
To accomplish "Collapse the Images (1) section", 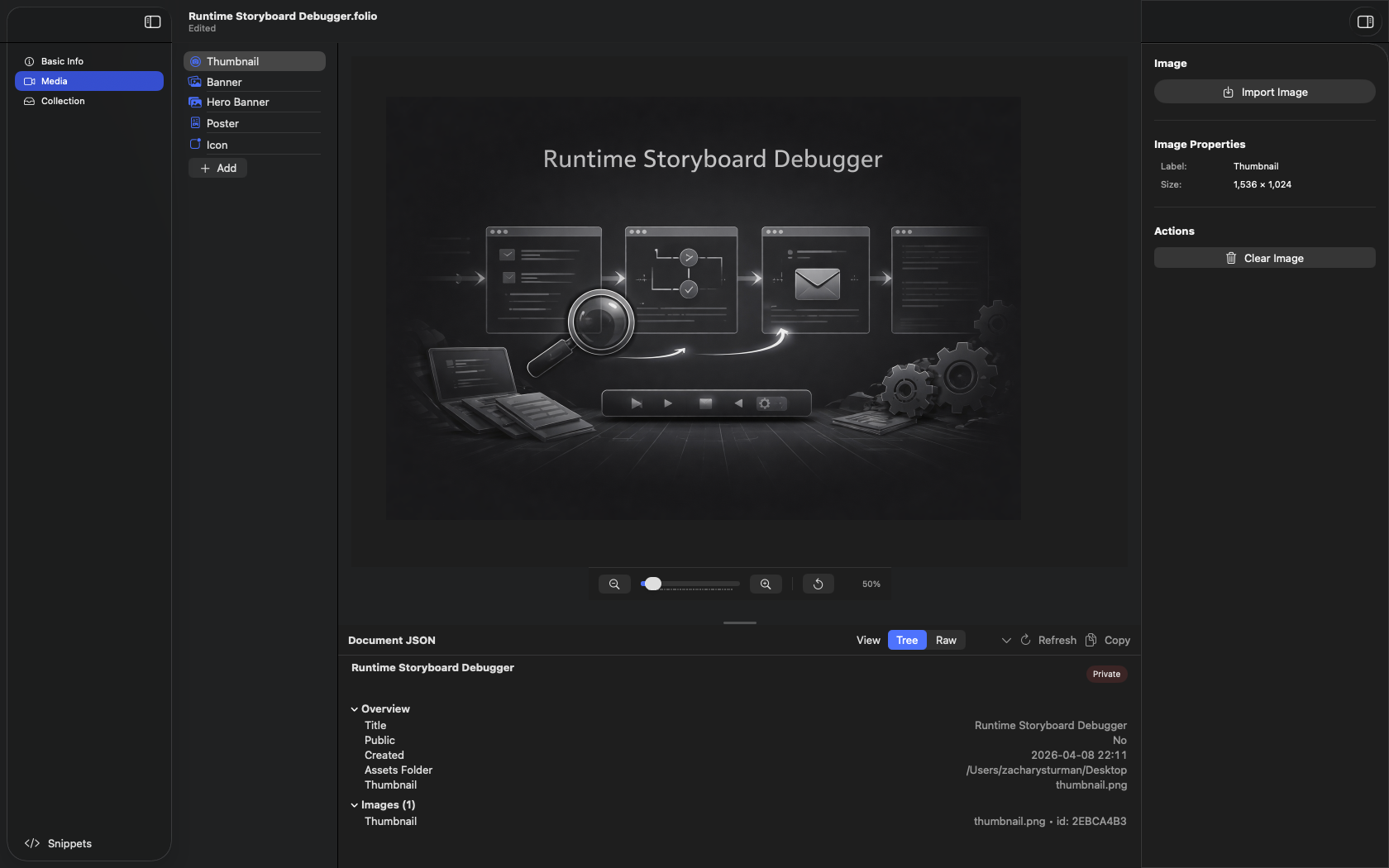I will coord(355,805).
